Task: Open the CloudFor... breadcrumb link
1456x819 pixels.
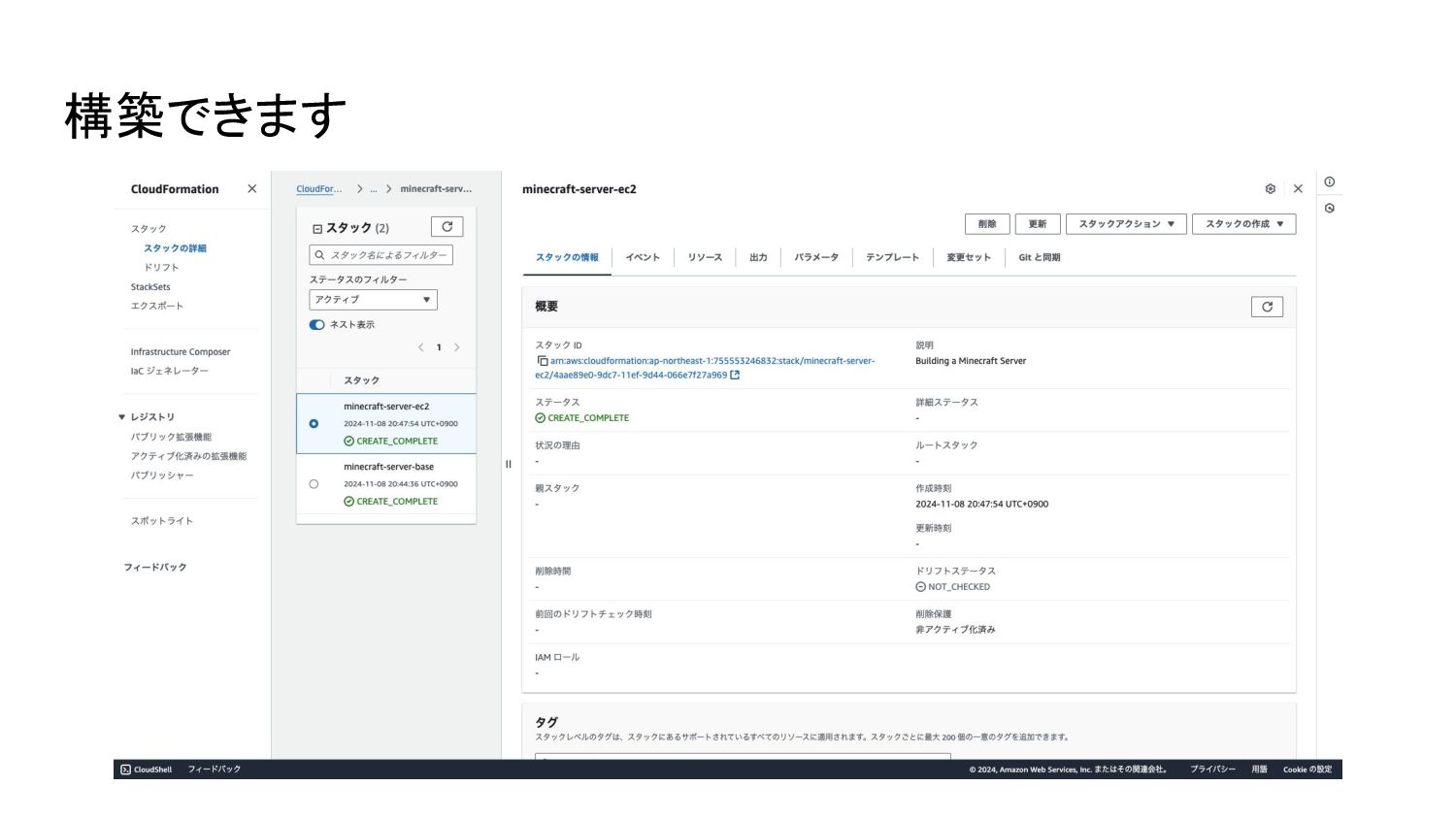Action: click(319, 189)
